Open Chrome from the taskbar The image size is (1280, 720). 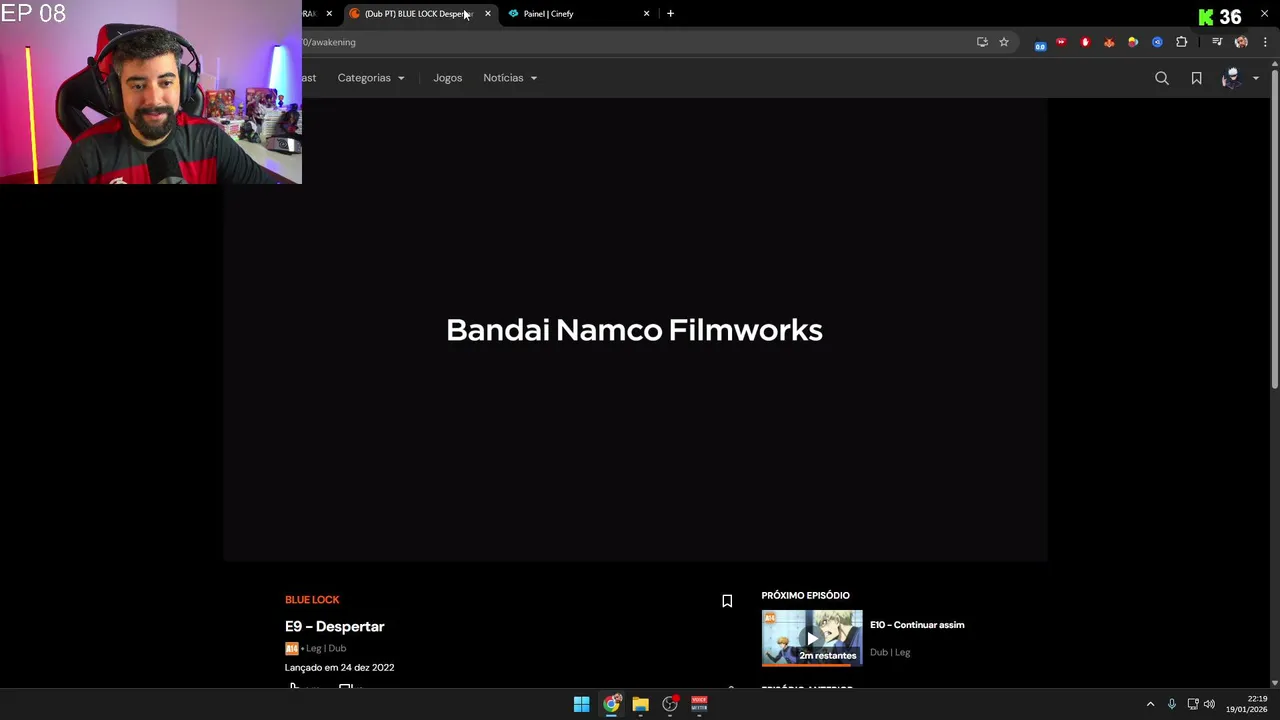pyautogui.click(x=611, y=705)
